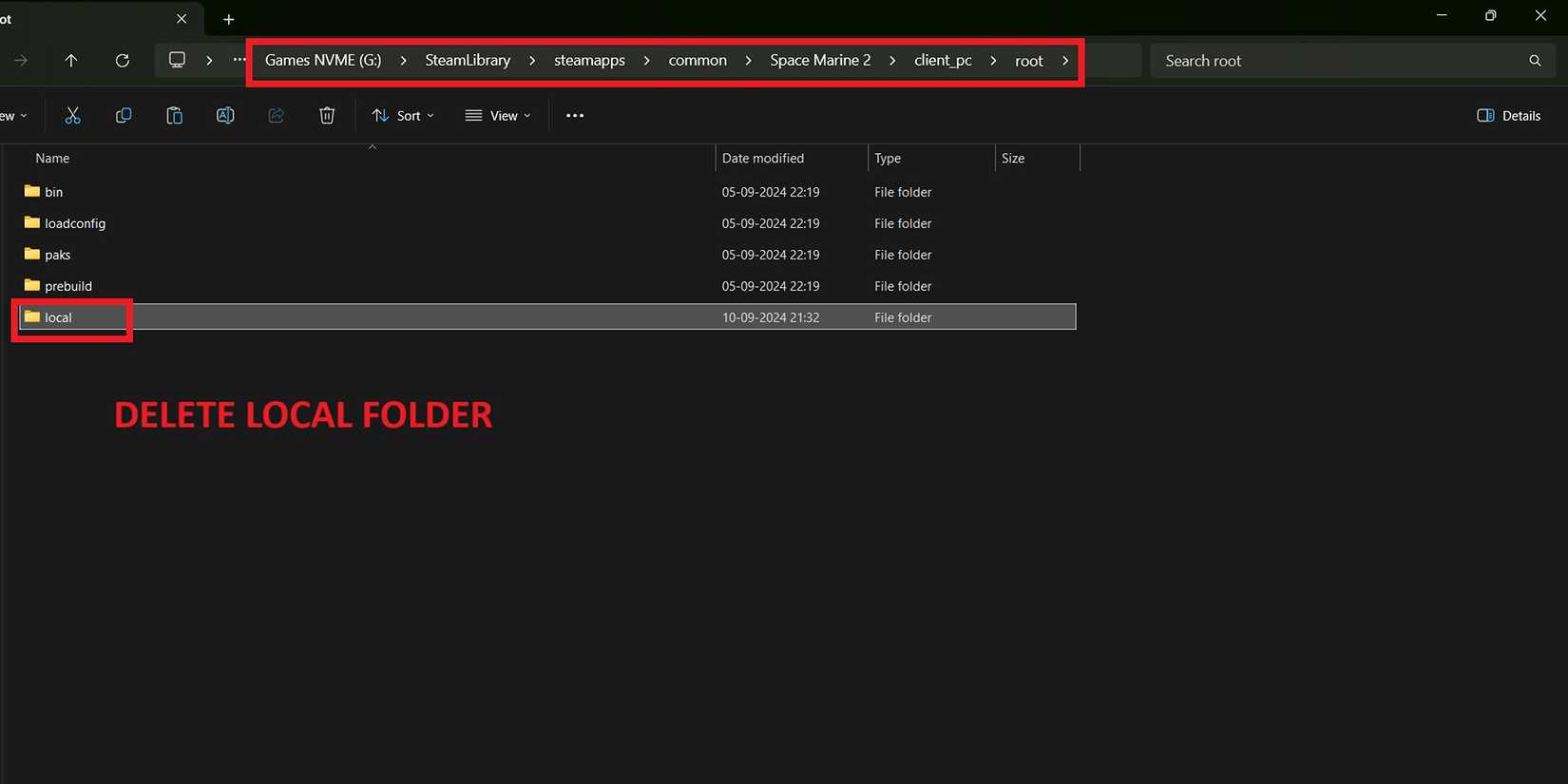1568x784 pixels.
Task: Select the paks folder
Action: pos(57,255)
